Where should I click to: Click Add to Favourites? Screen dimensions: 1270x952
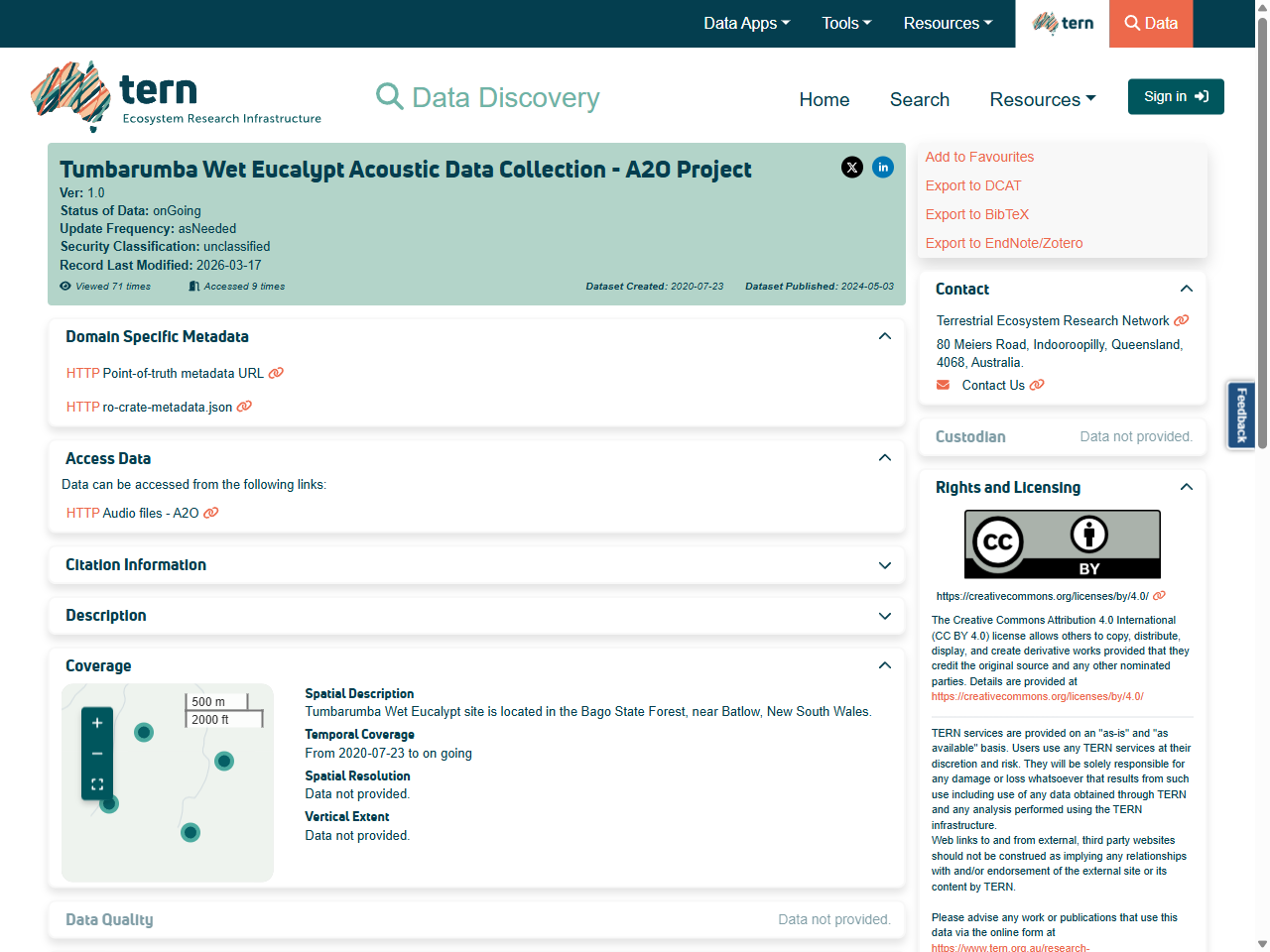979,157
